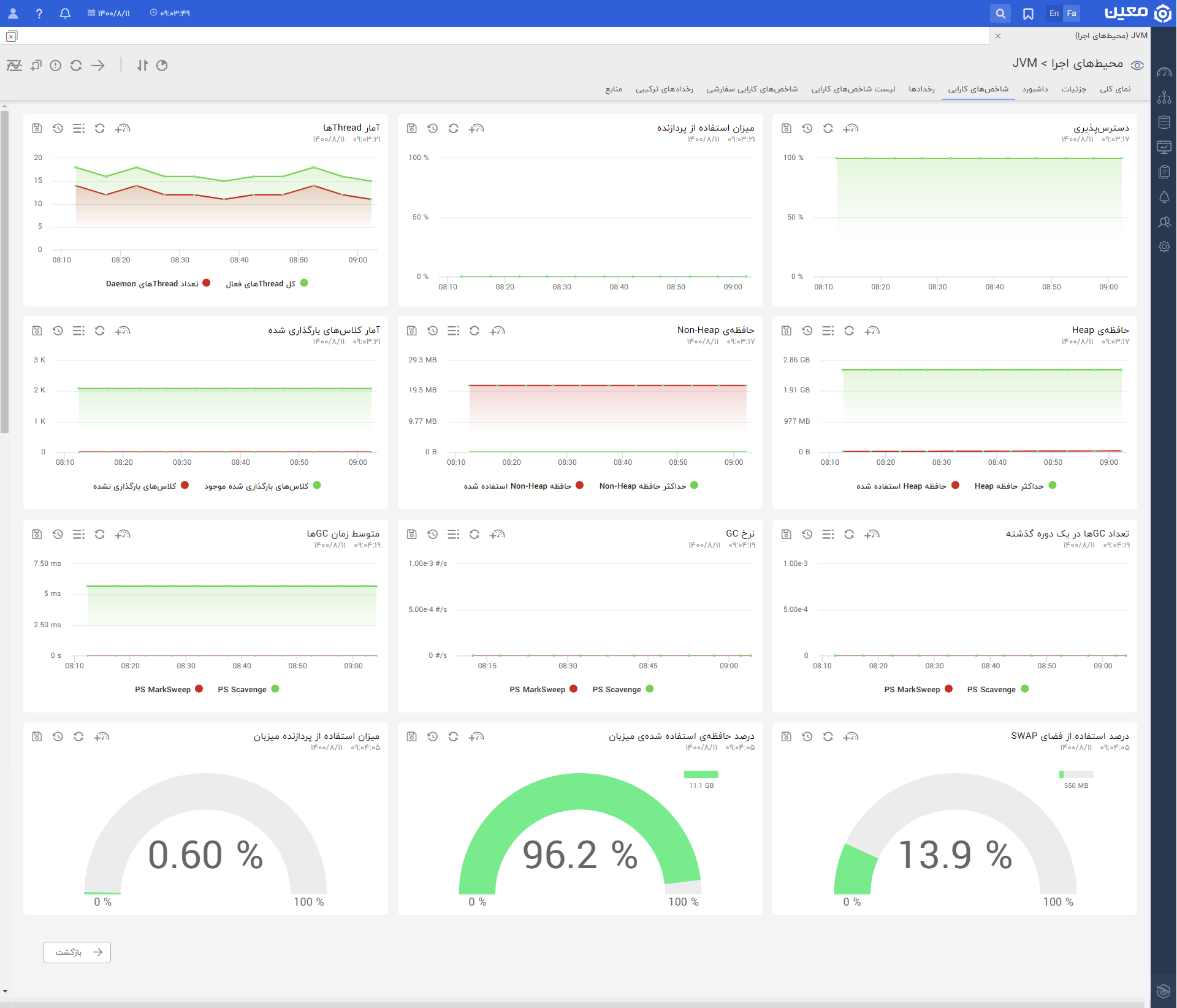Switch to the جزئیات tab
The image size is (1177, 1008).
(1074, 89)
